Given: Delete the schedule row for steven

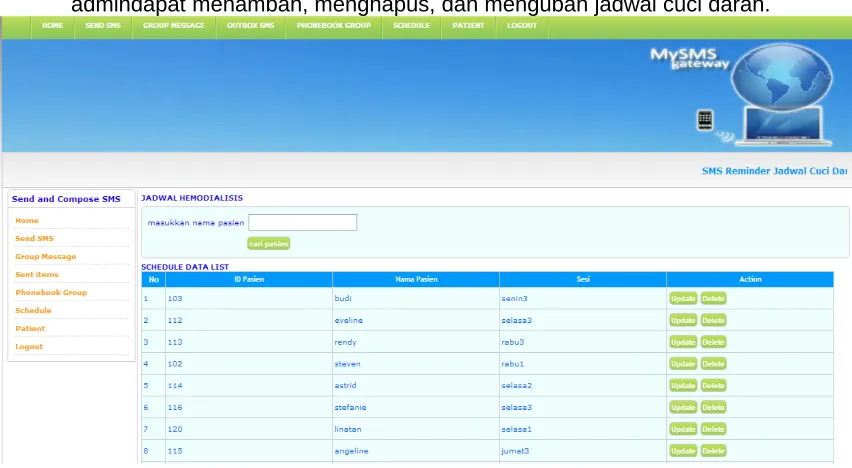Looking at the screenshot, I should click(713, 364).
